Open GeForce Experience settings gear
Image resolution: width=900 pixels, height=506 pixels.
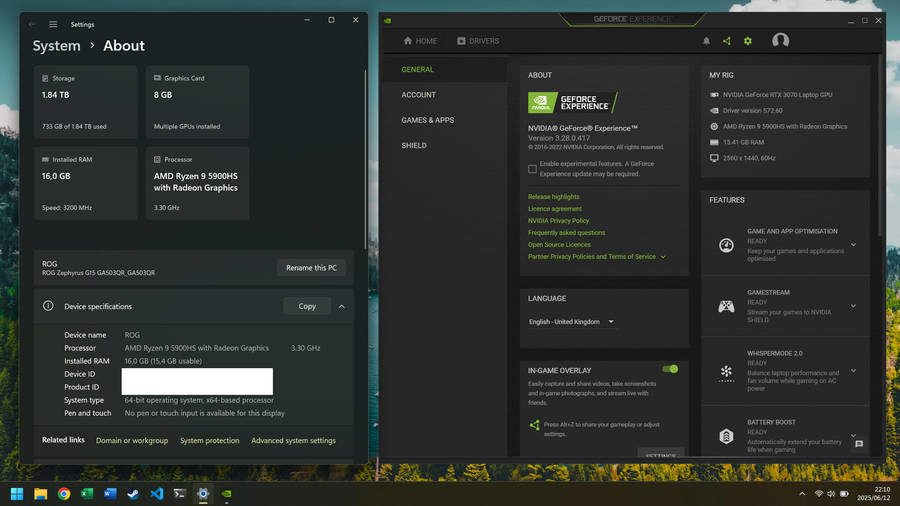(x=747, y=41)
